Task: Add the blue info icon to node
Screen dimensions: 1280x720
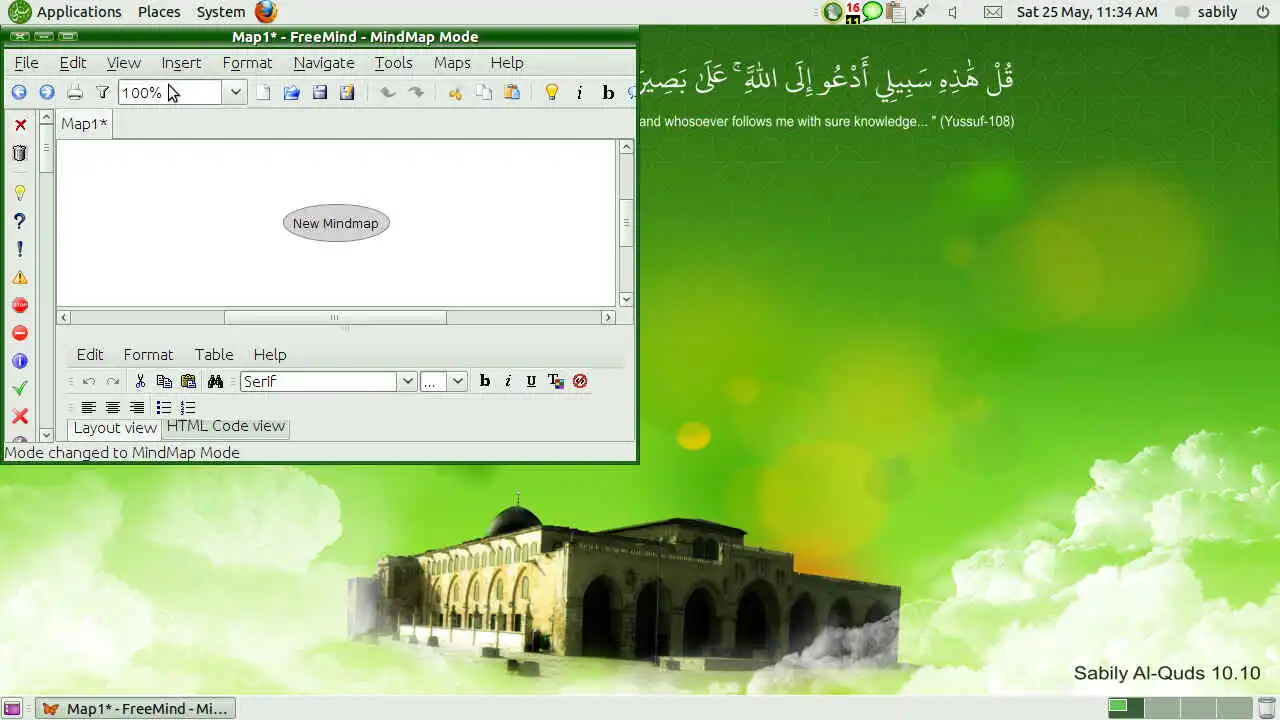Action: coord(20,361)
